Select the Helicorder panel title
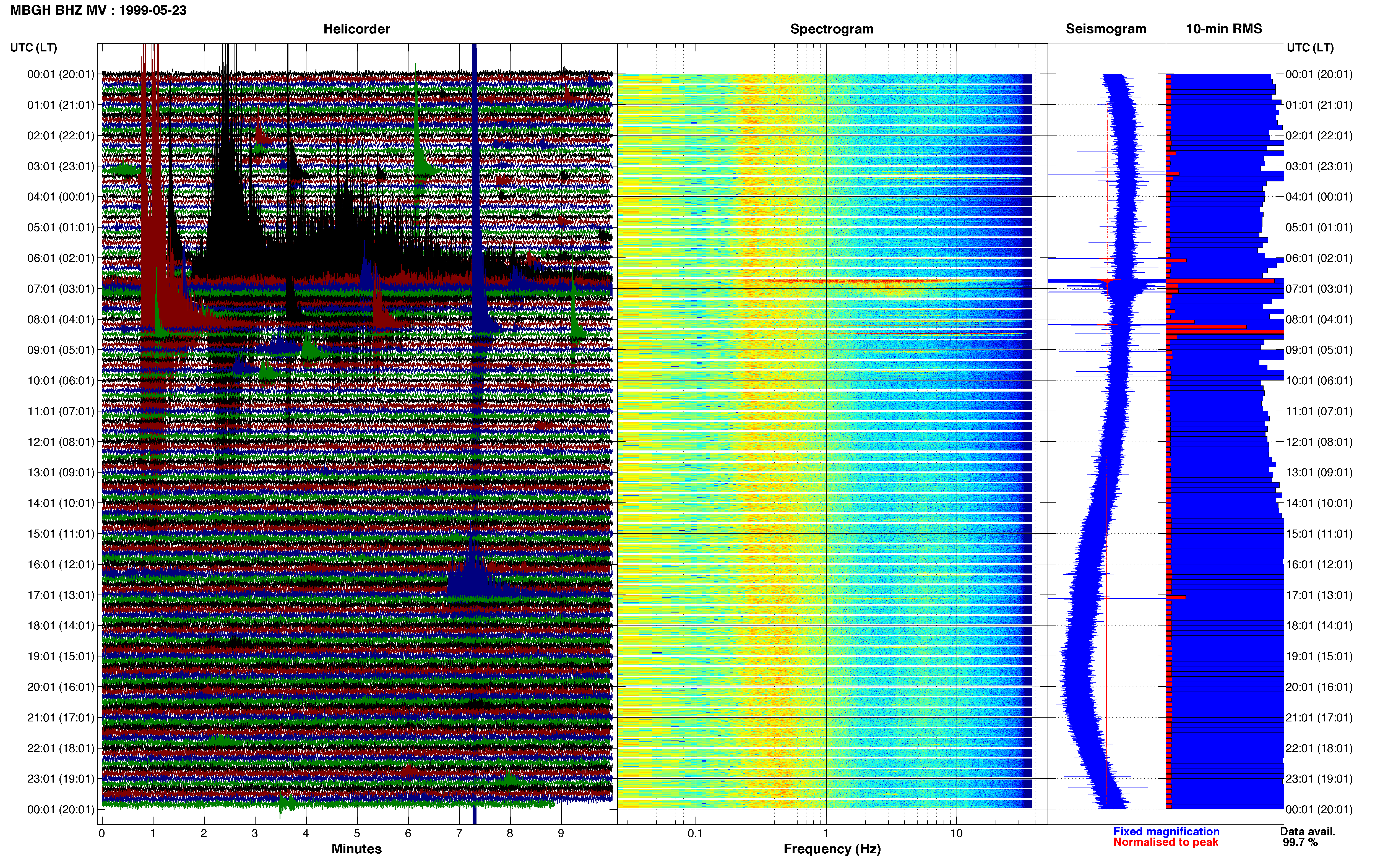This screenshot has width=1388, height=868. coord(356,29)
